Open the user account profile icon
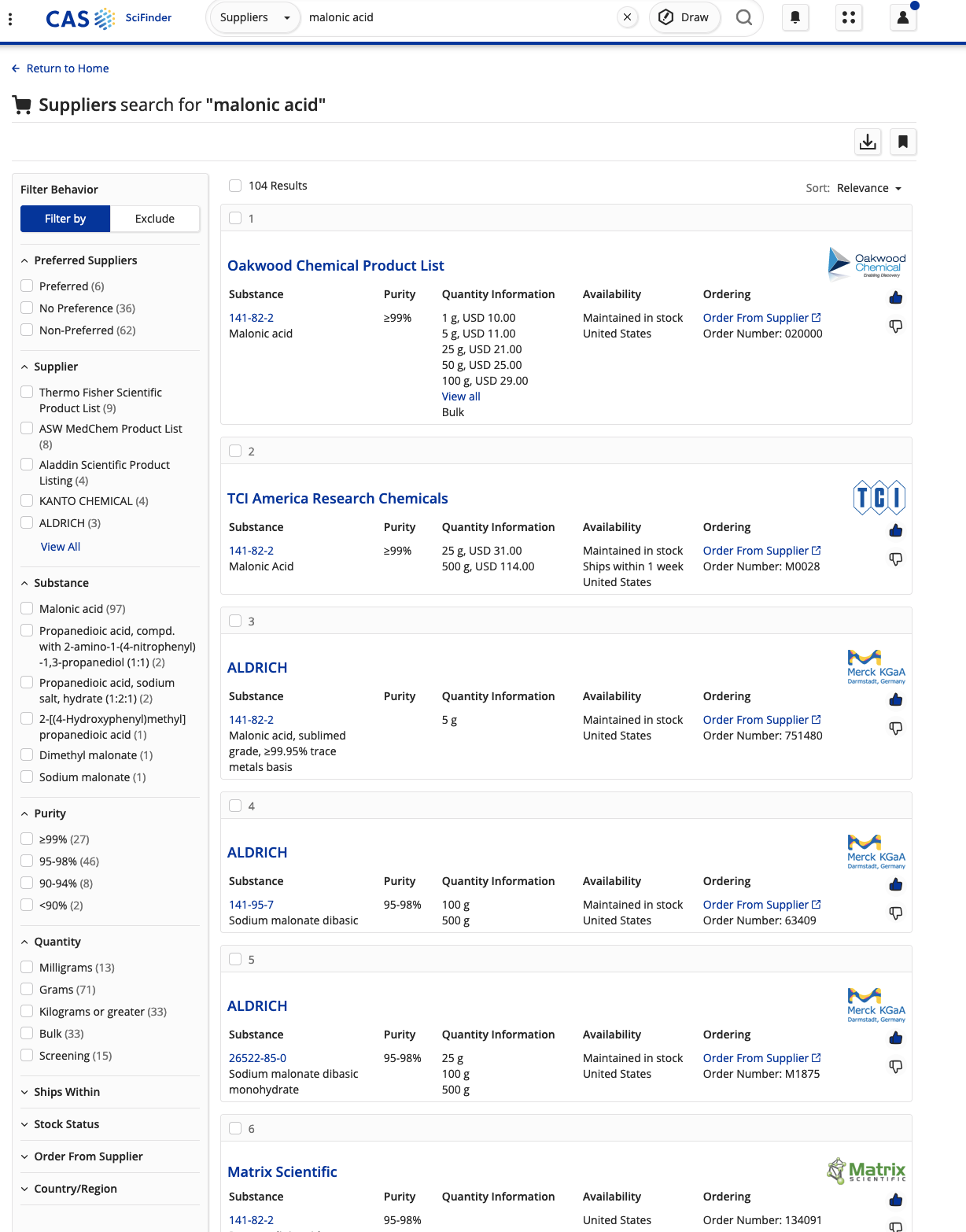The height and width of the screenshot is (1232, 966). [903, 17]
